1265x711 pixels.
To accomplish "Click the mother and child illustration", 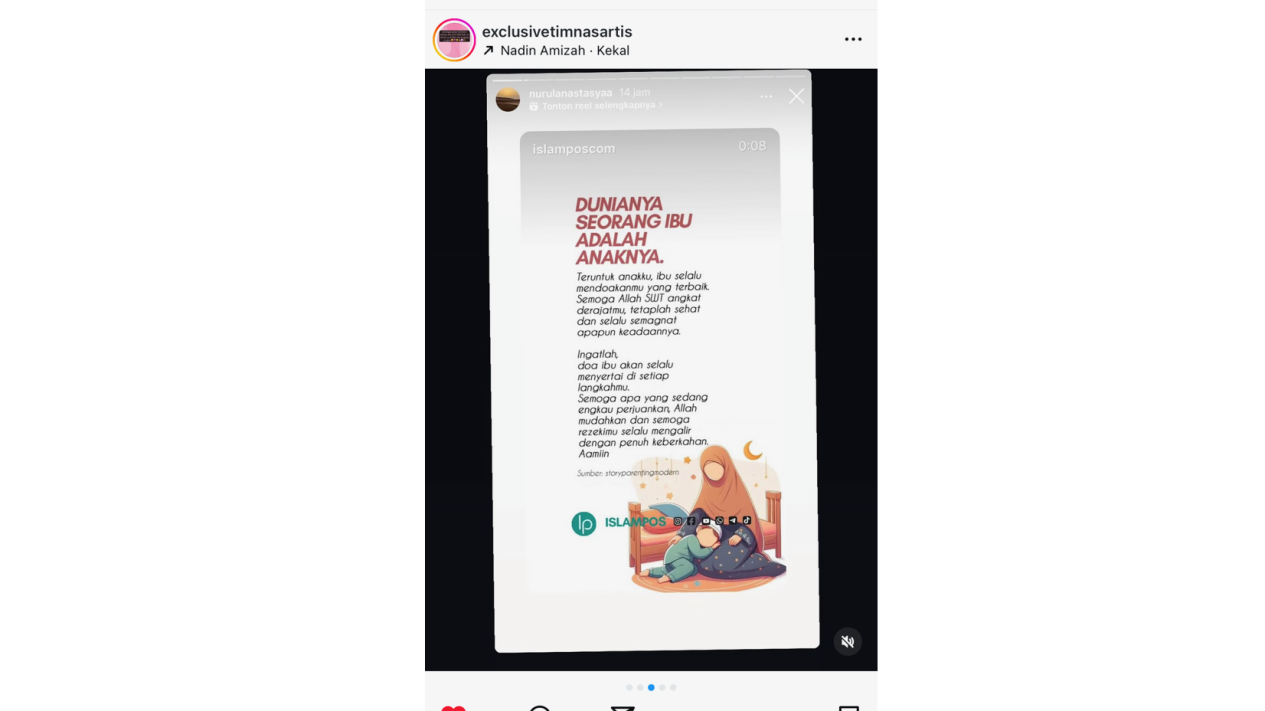I will (x=707, y=518).
